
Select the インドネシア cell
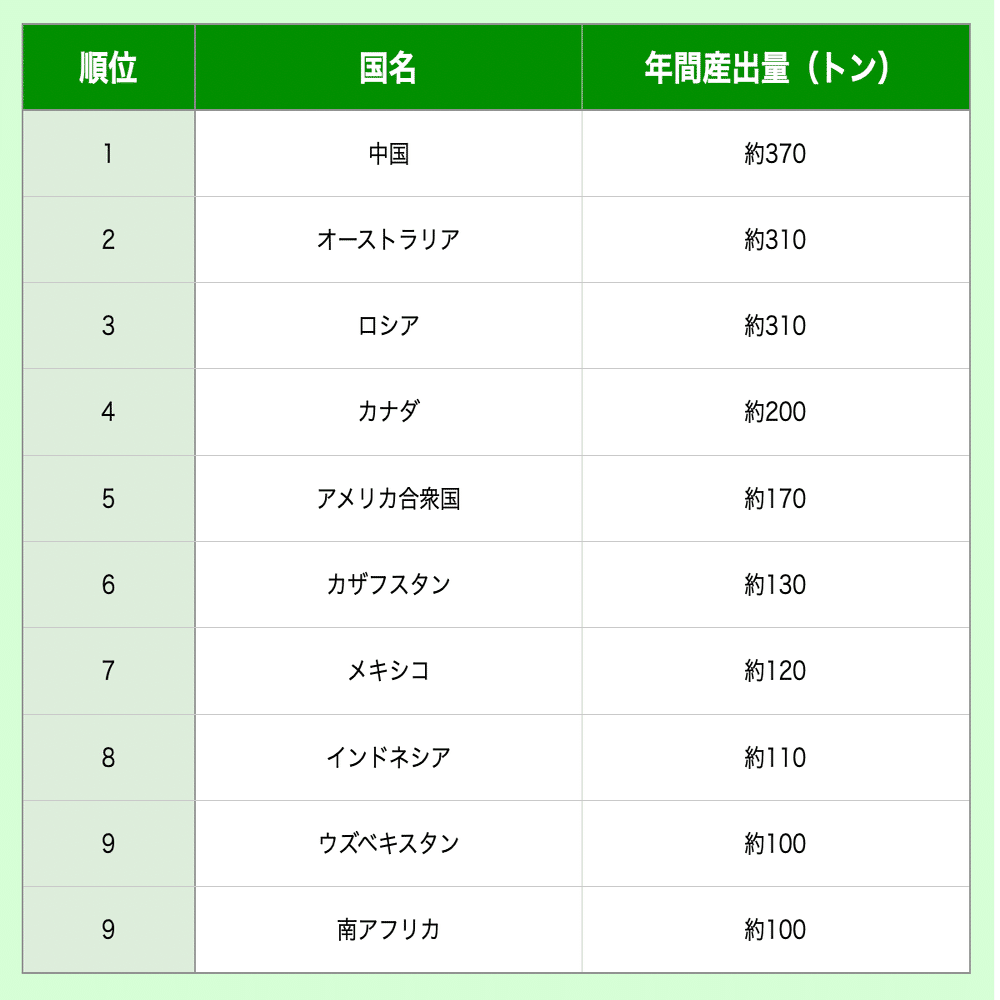point(388,757)
